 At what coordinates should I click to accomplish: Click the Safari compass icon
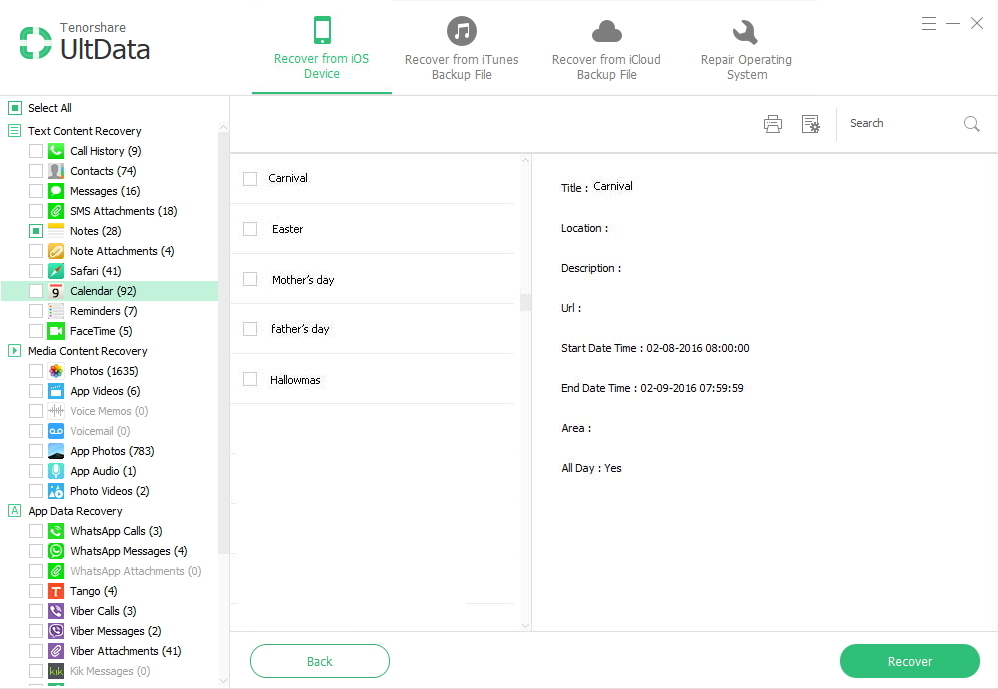pyautogui.click(x=56, y=271)
